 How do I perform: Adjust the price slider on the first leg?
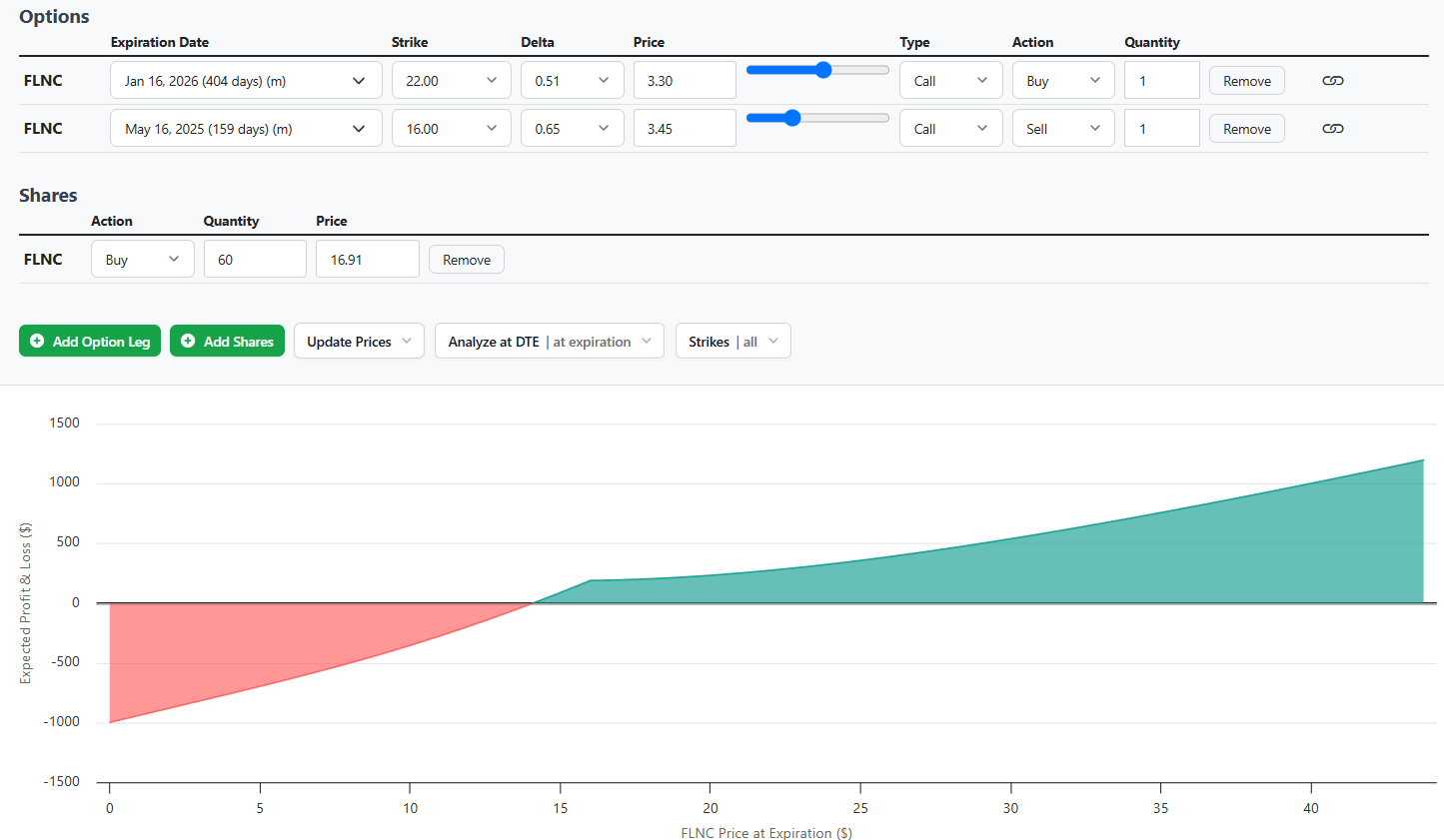click(822, 70)
